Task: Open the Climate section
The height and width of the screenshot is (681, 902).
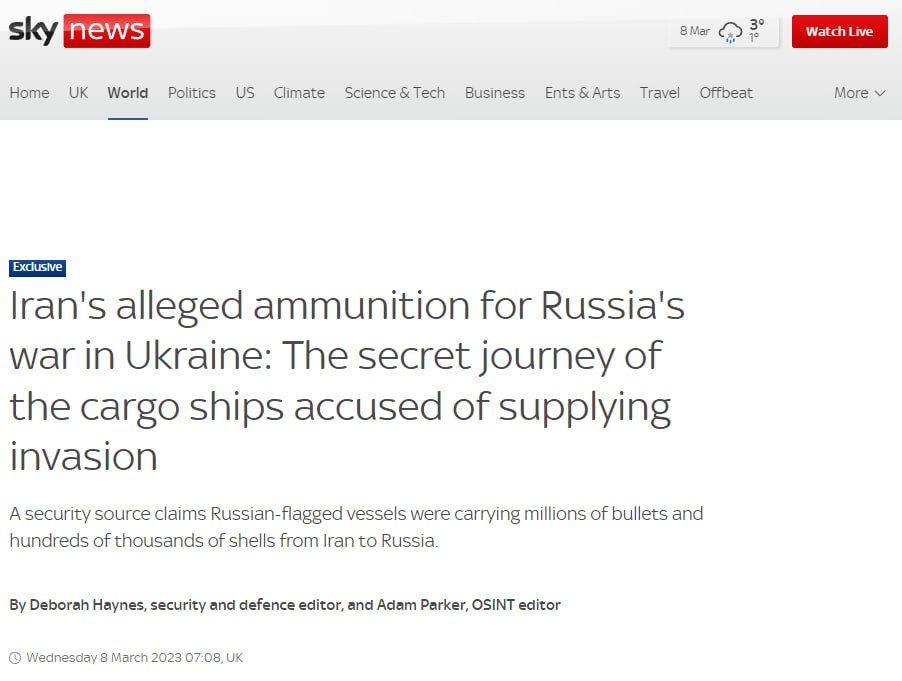Action: [299, 93]
